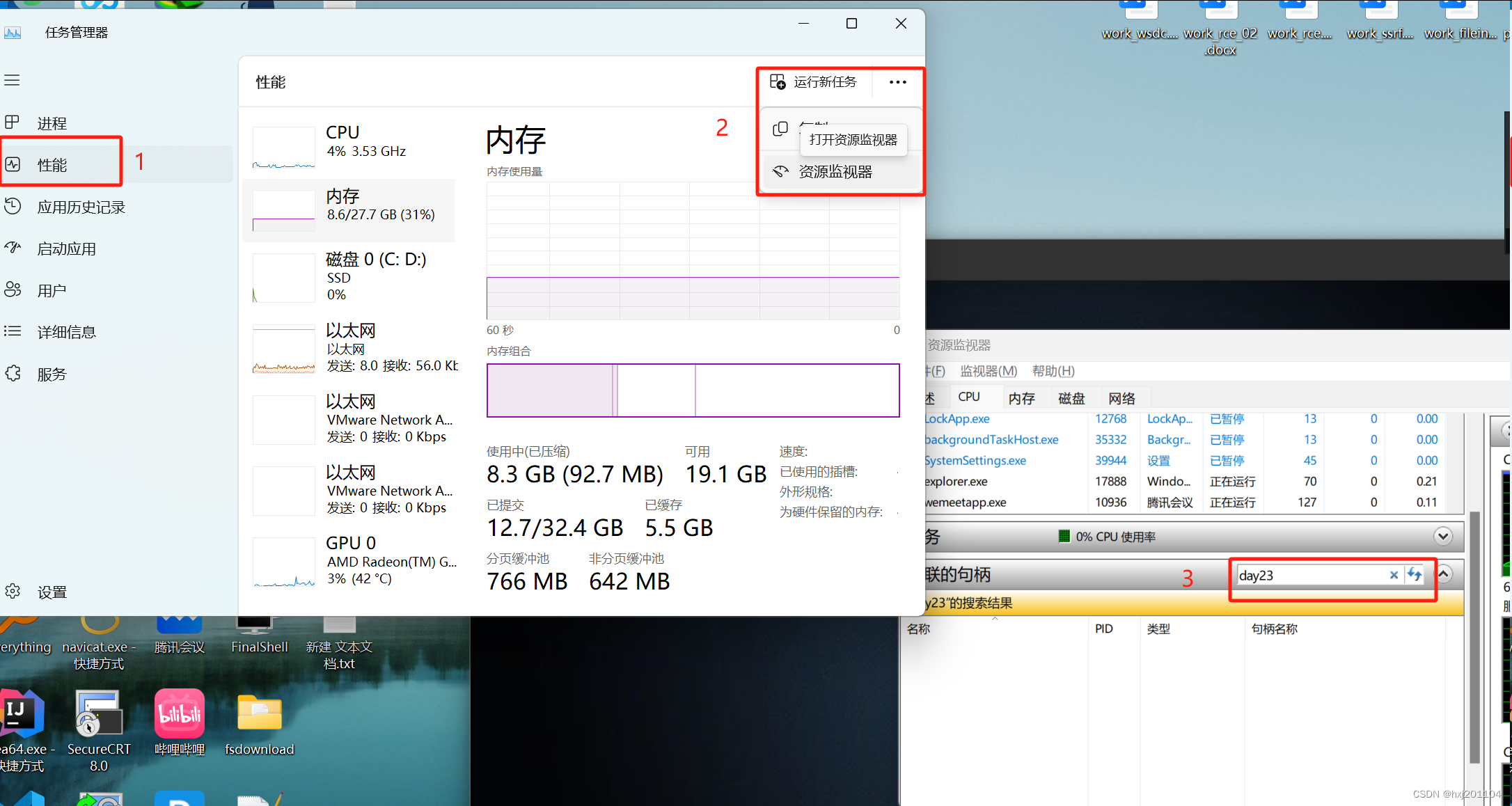
Task: Switch to 内存 tab in Resource Monitor
Action: tap(1021, 398)
